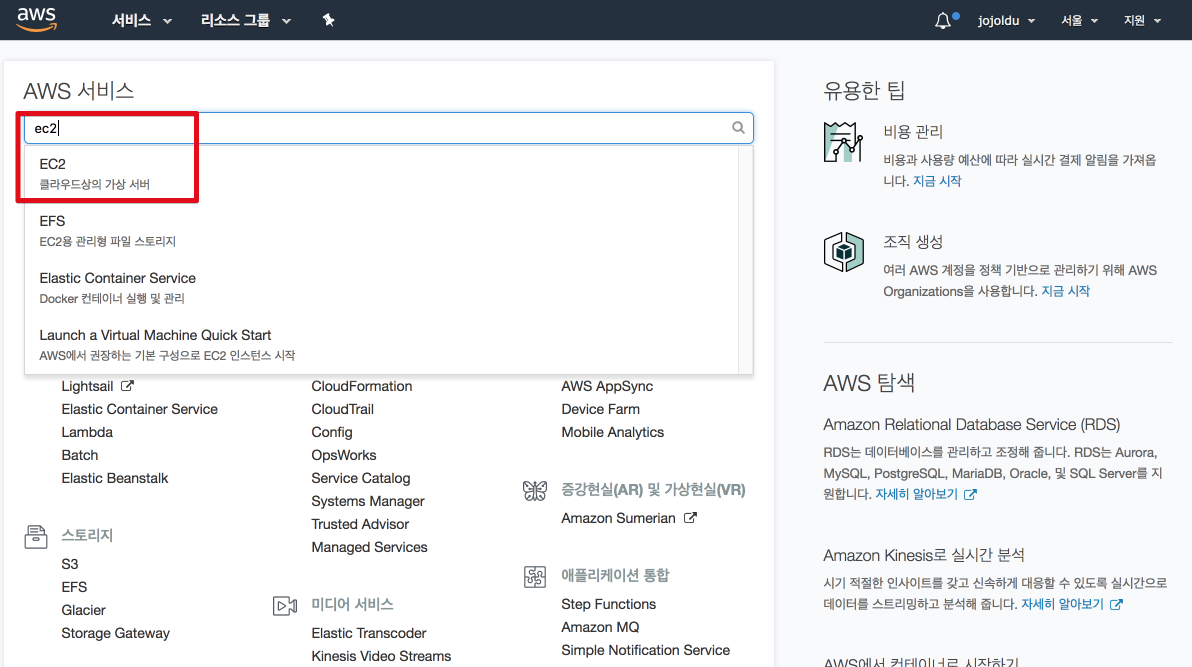Click the search magnifier icon

(738, 128)
